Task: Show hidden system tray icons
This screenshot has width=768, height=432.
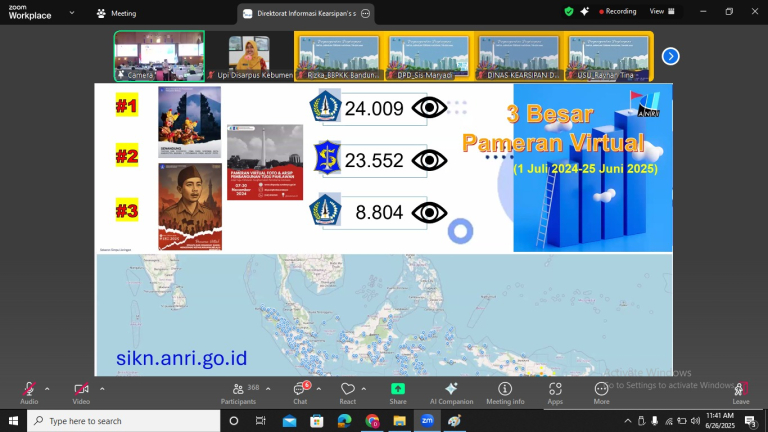Action: [628, 421]
